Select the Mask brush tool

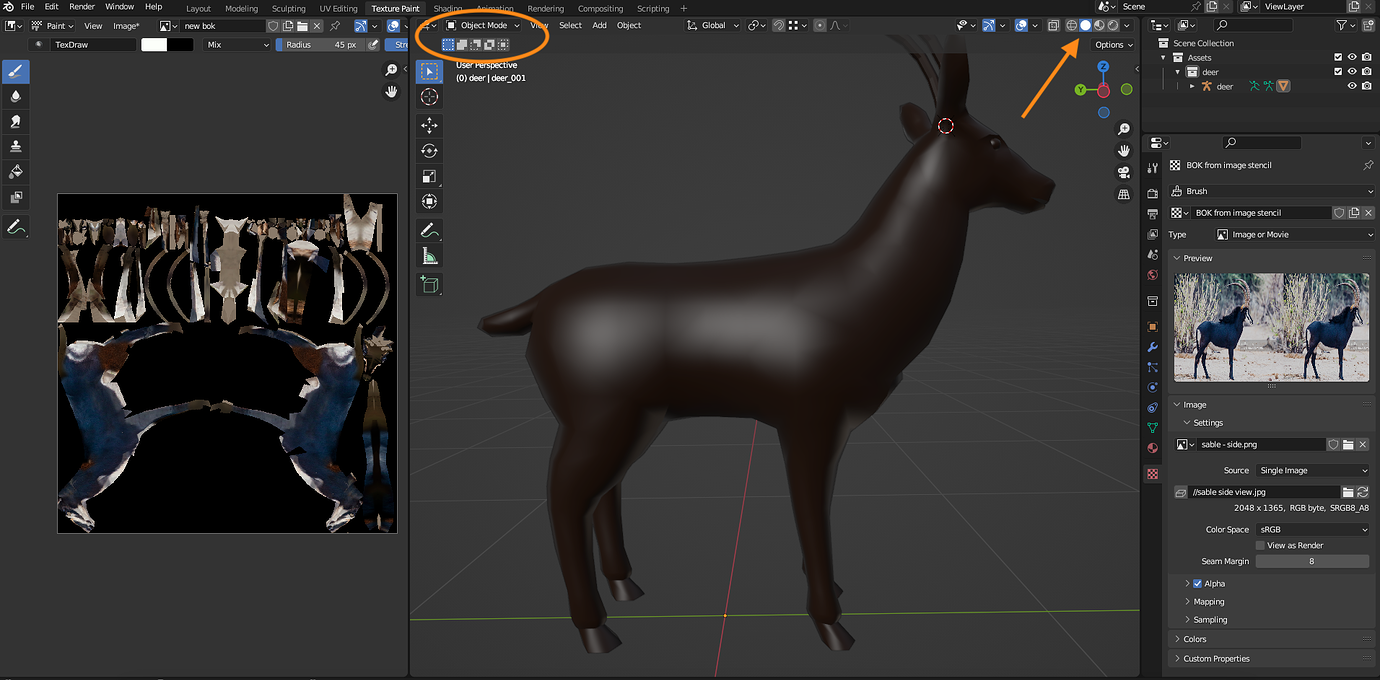click(x=15, y=197)
